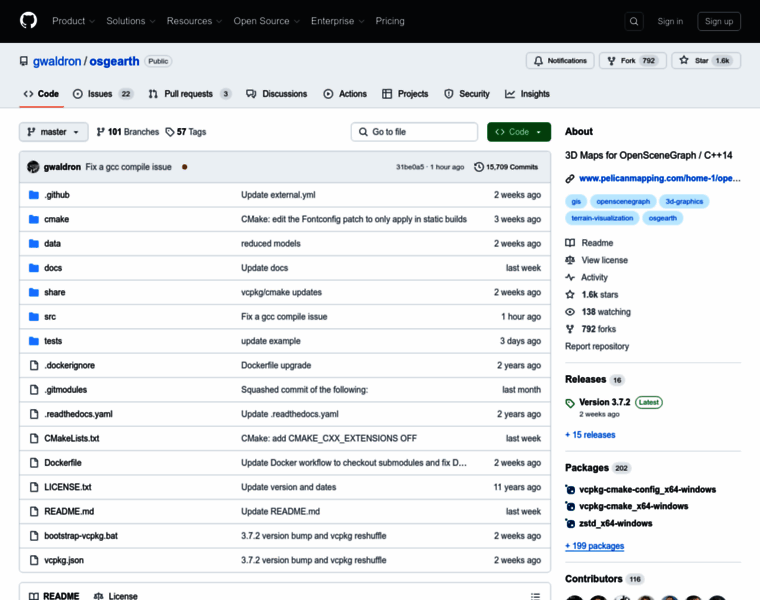Open the + 15 releases link

point(590,435)
